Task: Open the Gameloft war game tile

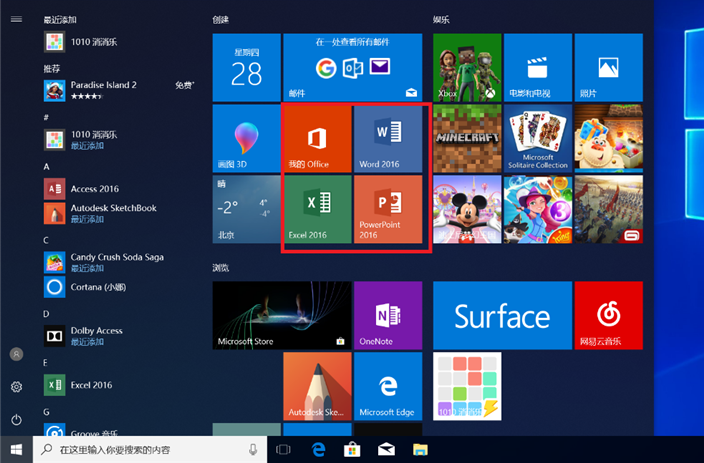Action: click(609, 209)
